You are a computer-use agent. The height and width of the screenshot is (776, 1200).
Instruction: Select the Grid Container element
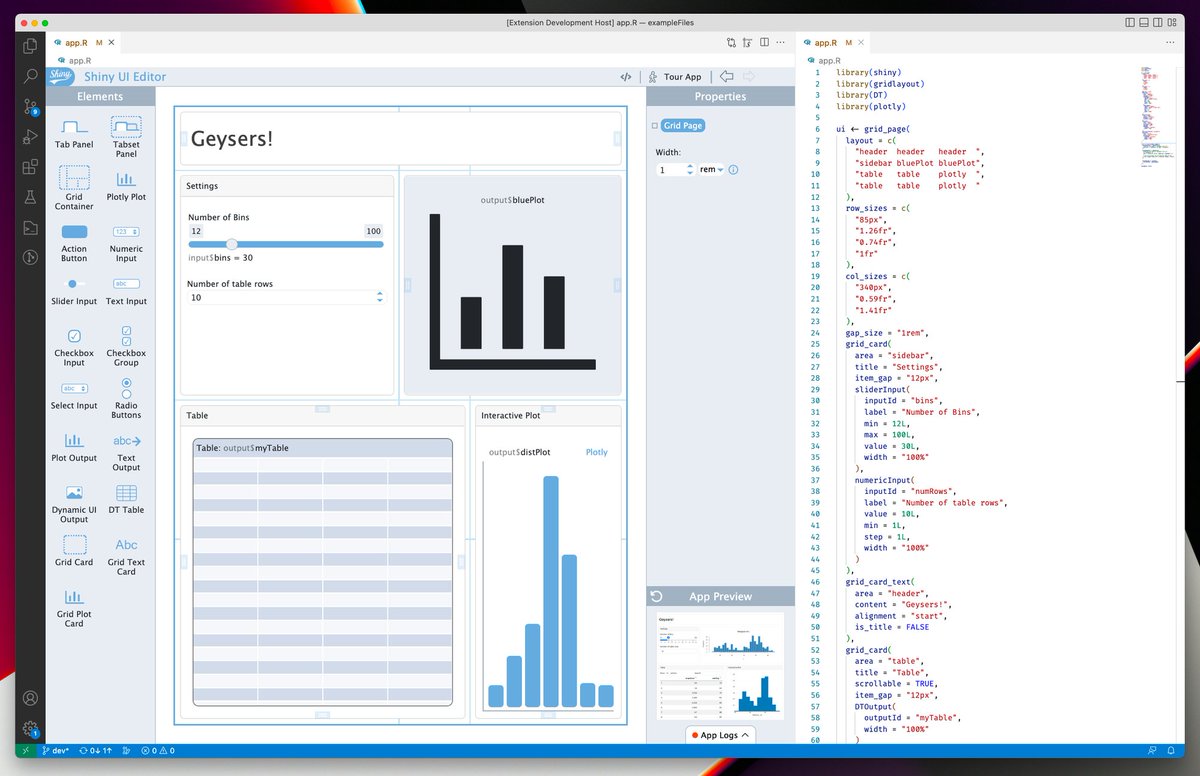(x=74, y=189)
